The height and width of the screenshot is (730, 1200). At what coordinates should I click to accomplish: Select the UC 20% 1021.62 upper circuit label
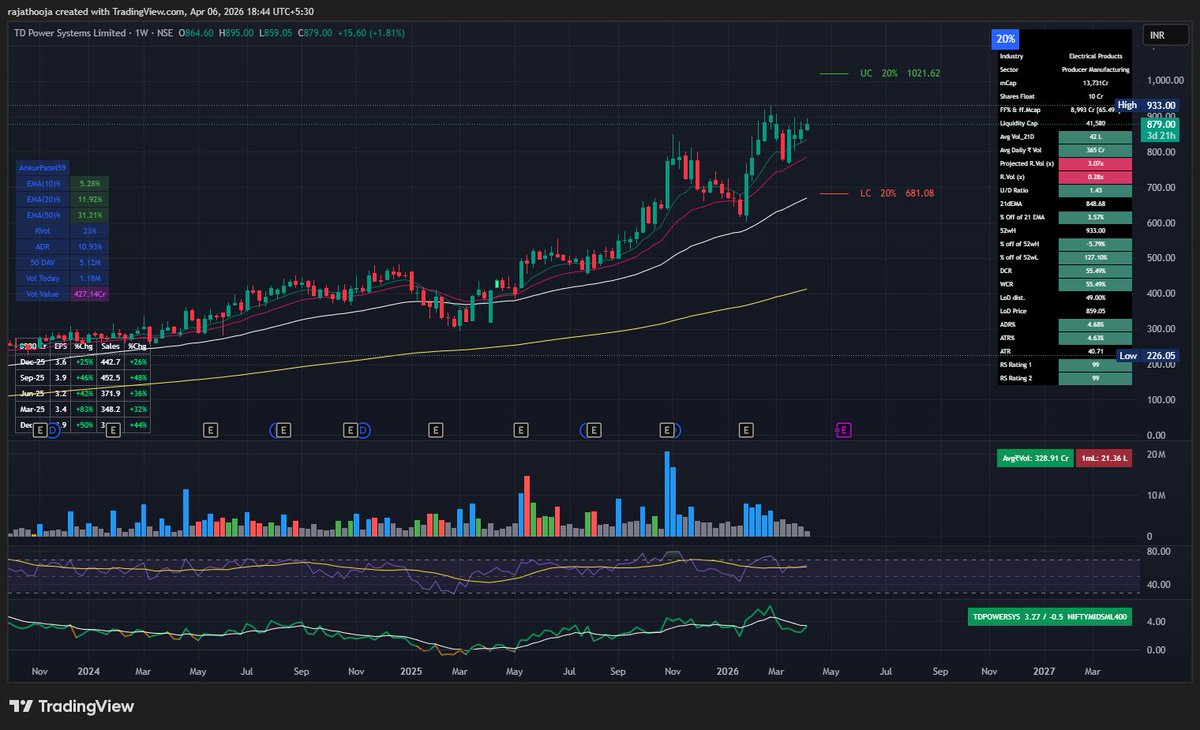(898, 74)
